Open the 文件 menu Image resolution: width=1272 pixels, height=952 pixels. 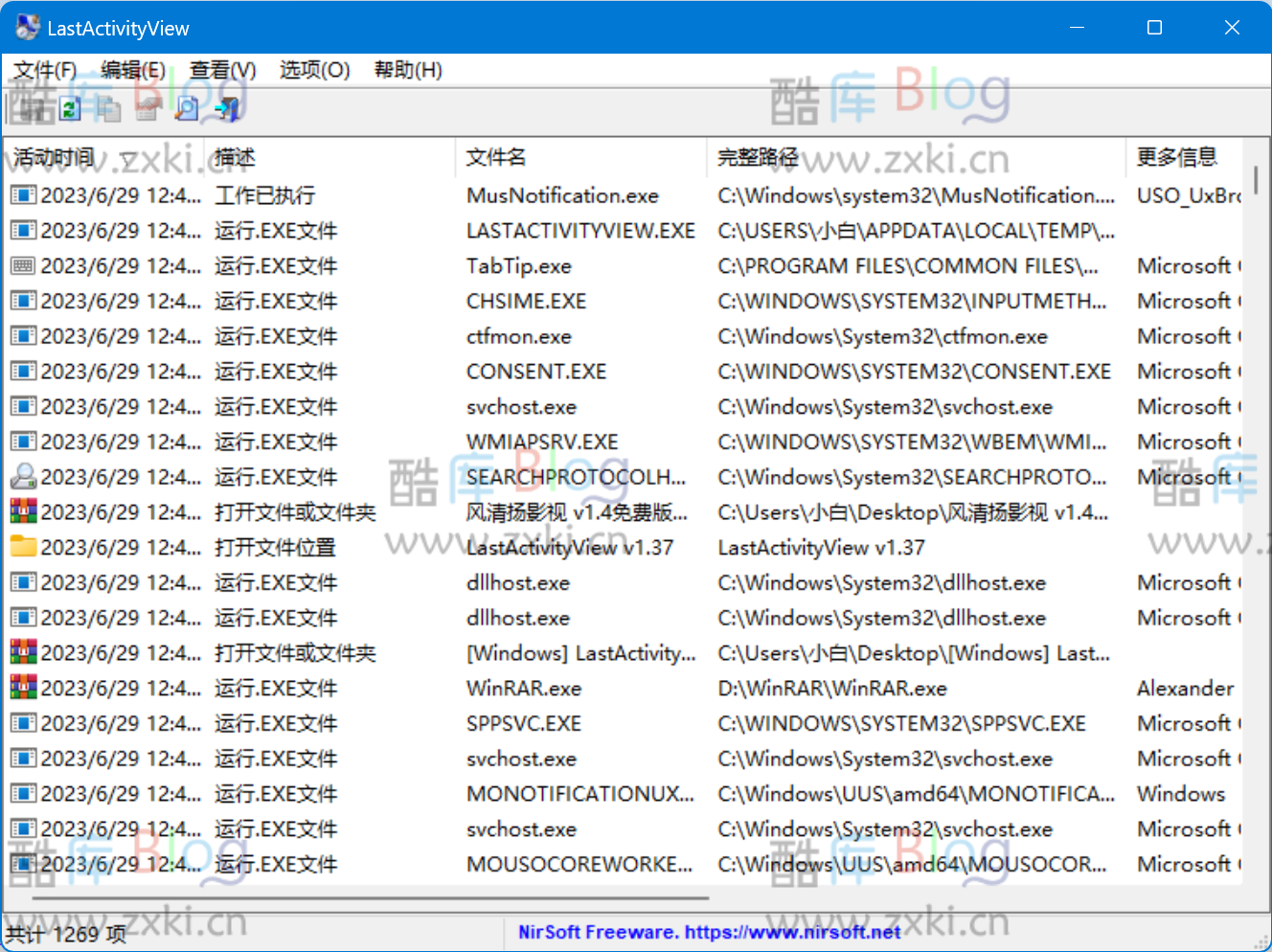point(42,69)
